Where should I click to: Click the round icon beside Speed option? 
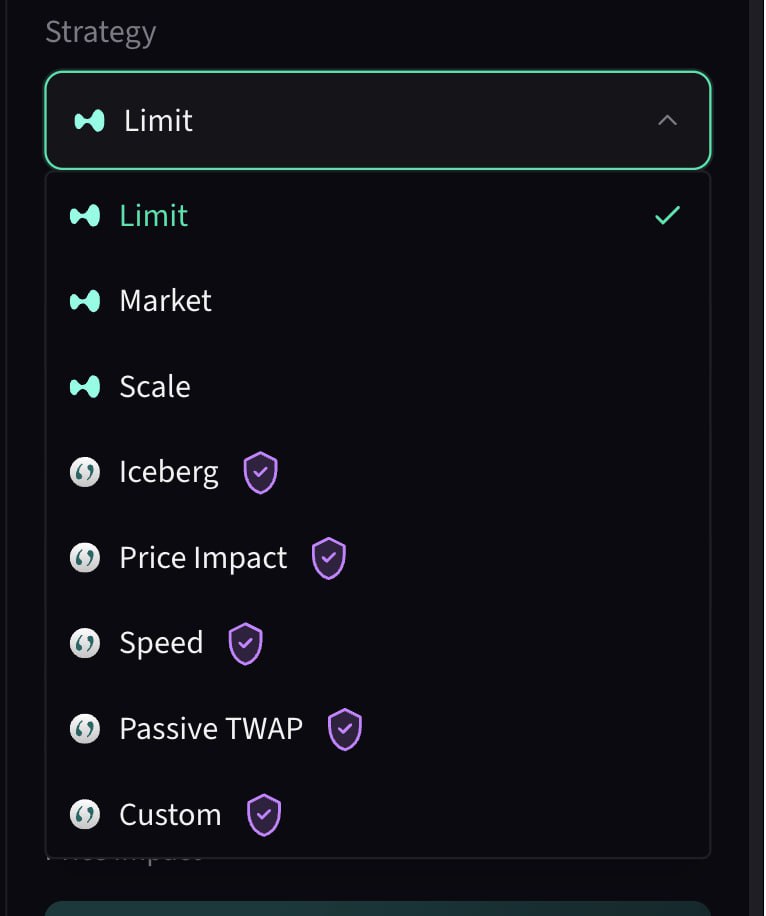click(x=85, y=643)
